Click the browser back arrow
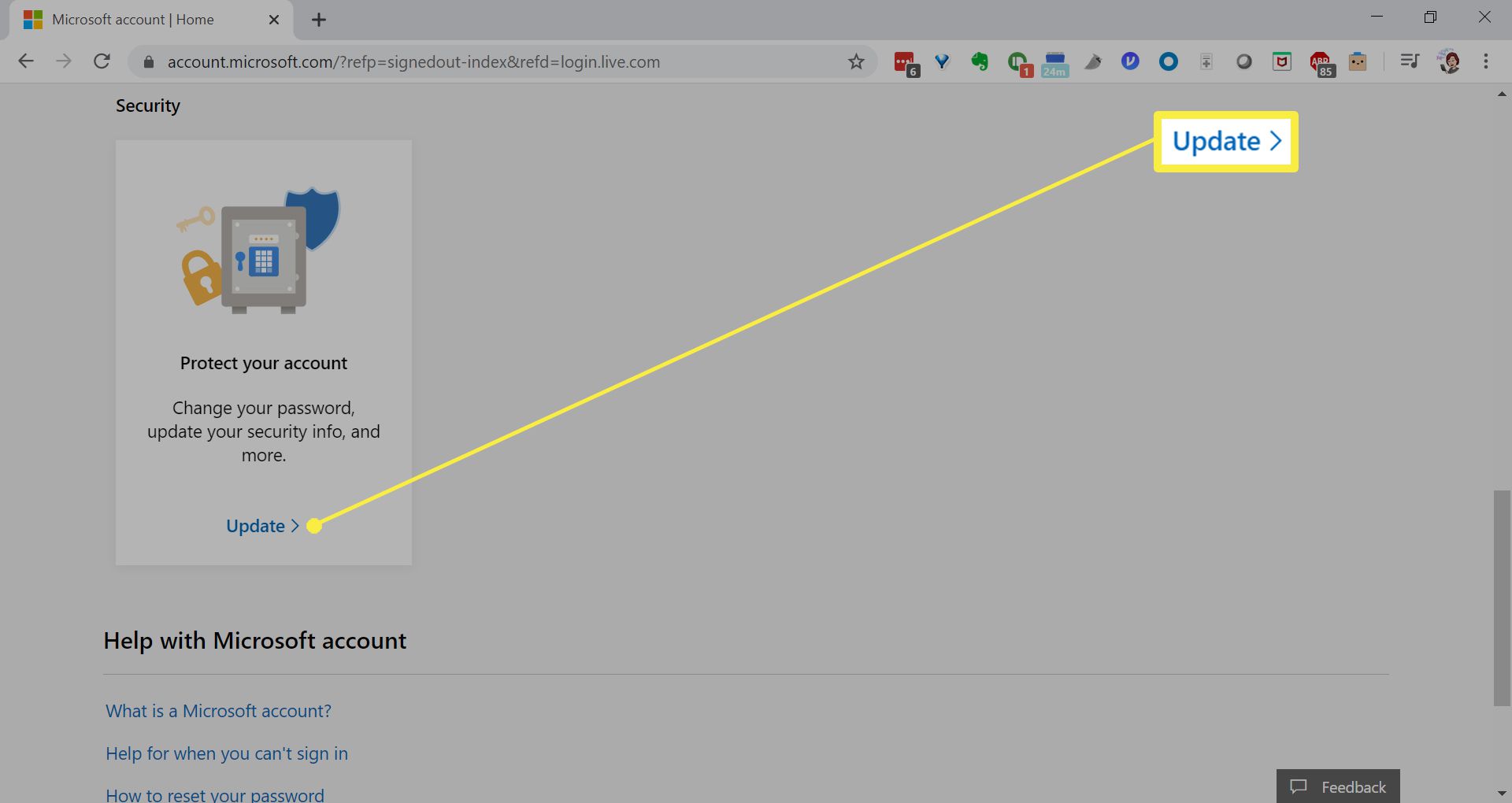 (26, 61)
